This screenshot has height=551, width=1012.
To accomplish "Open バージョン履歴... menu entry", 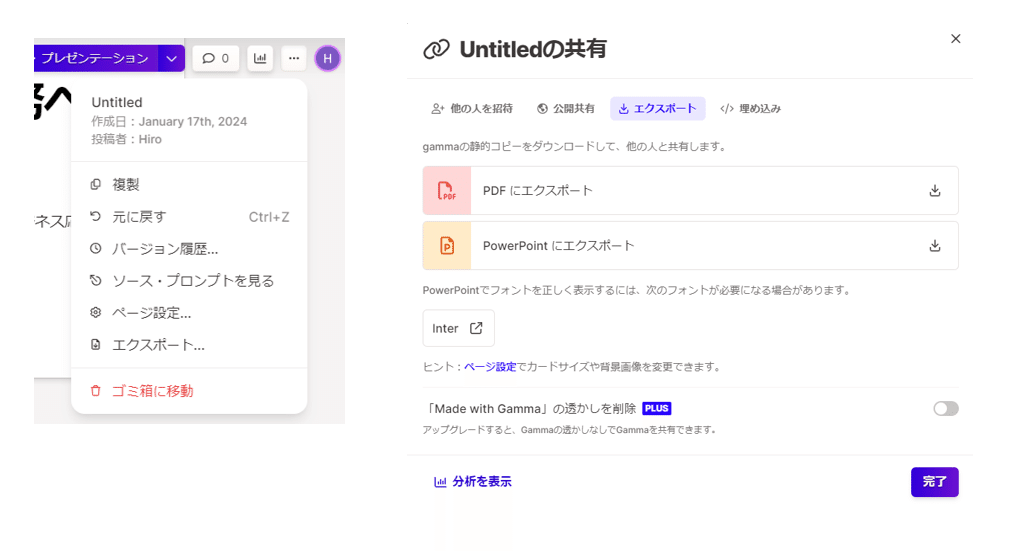I will coord(189,249).
